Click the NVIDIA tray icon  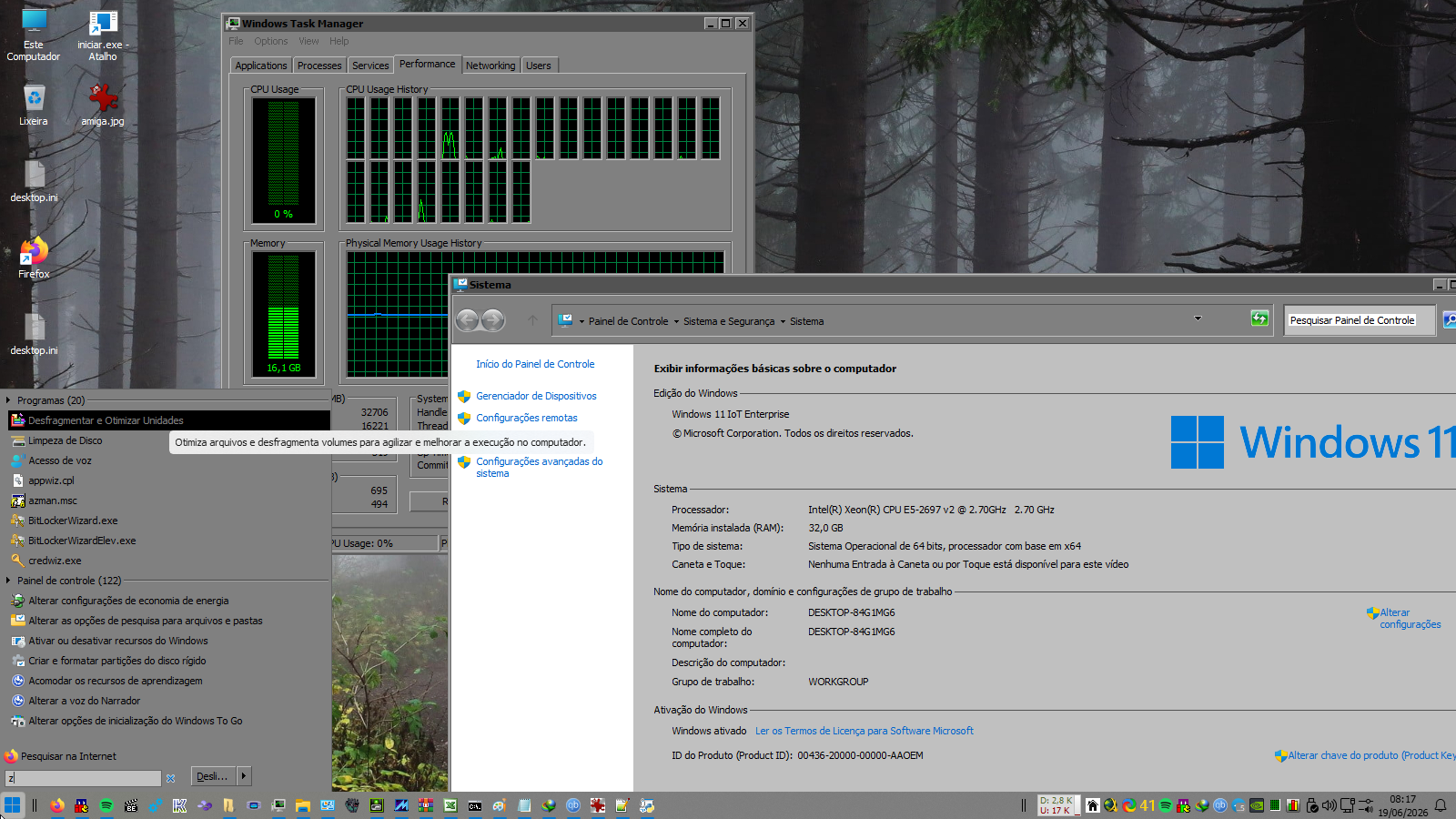tap(1257, 805)
